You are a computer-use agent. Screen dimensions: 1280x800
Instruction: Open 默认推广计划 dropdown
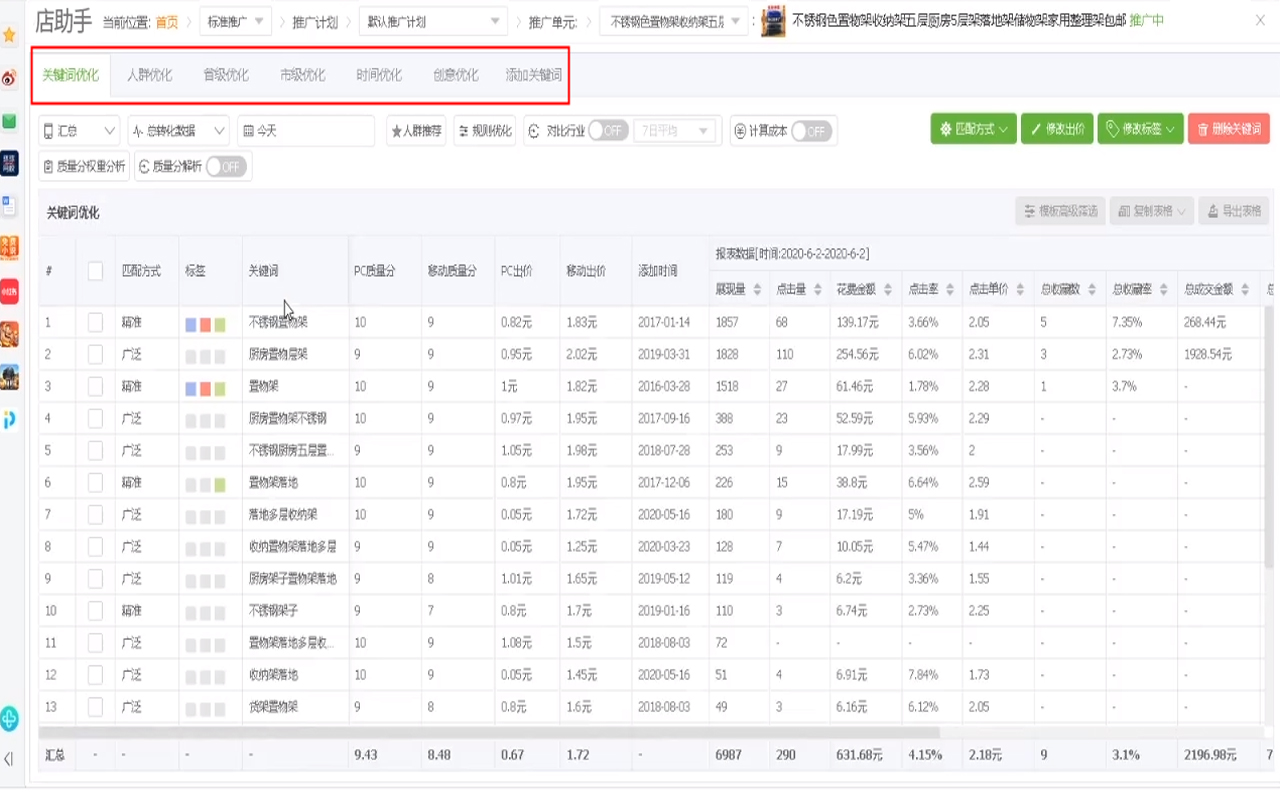click(432, 21)
